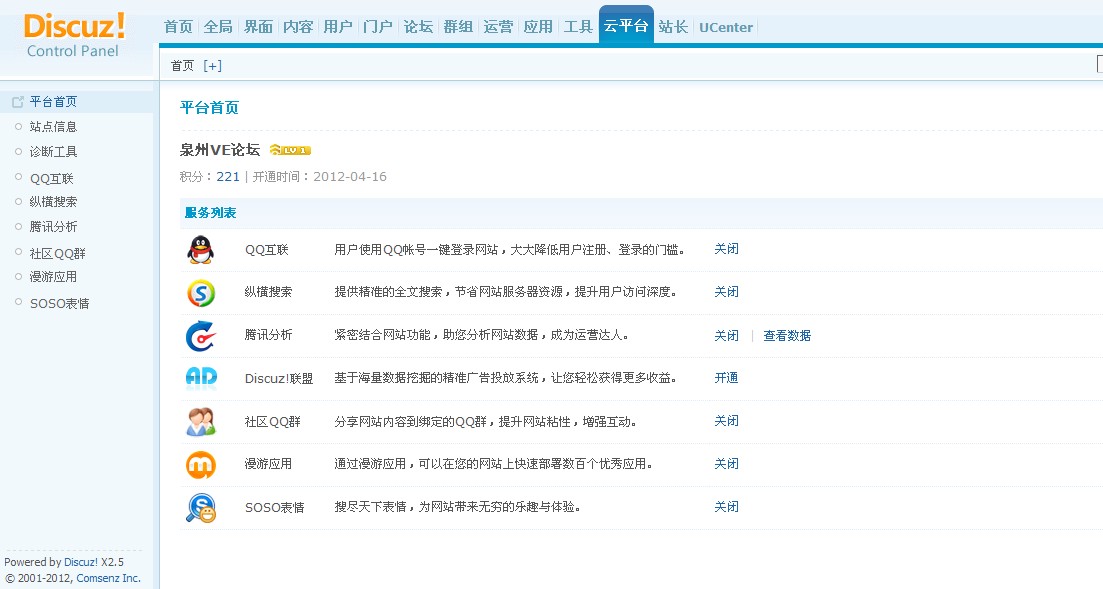Open 诊断工具 in the sidebar

click(53, 152)
